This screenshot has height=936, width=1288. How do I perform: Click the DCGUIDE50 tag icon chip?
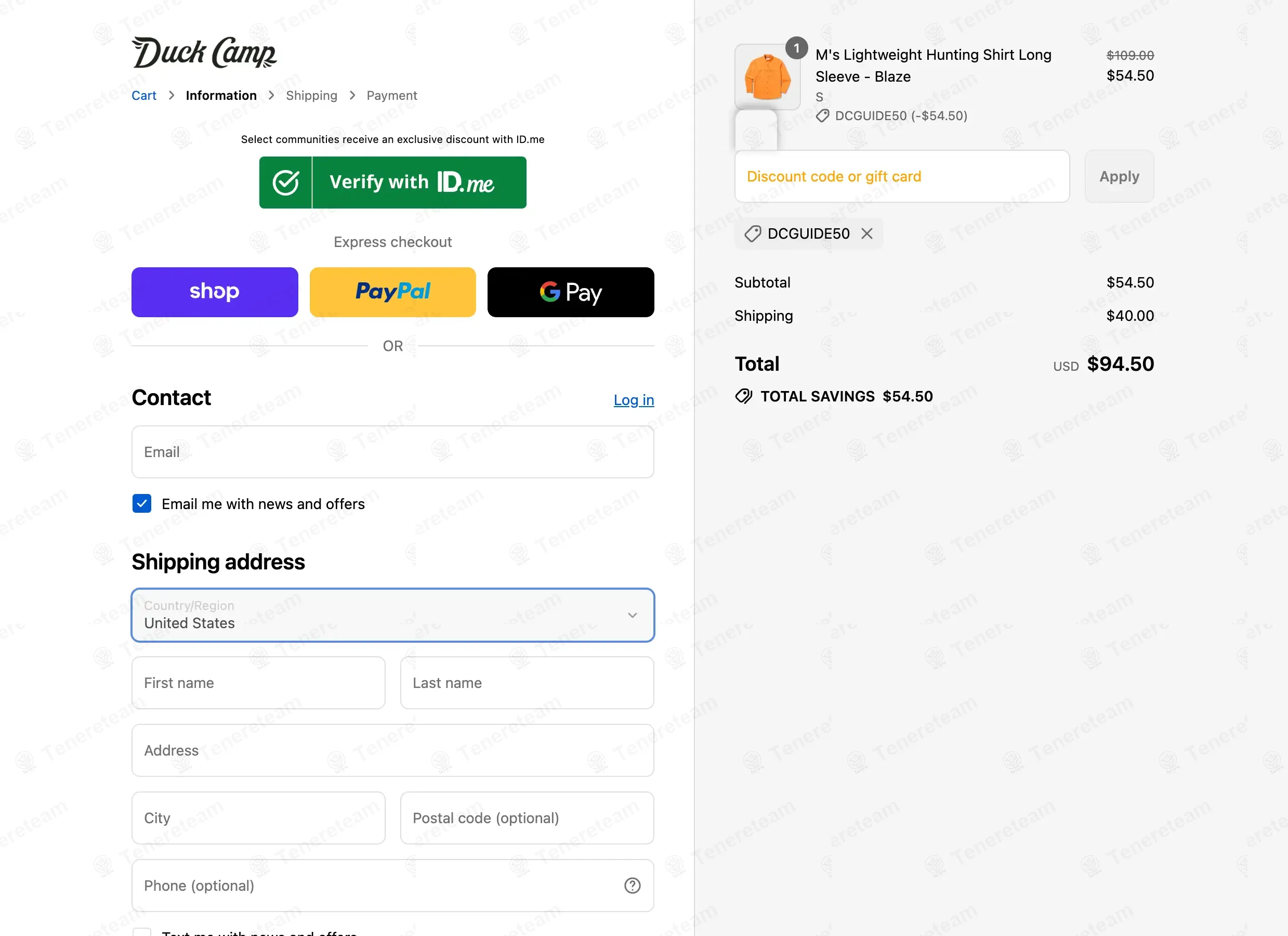(753, 233)
